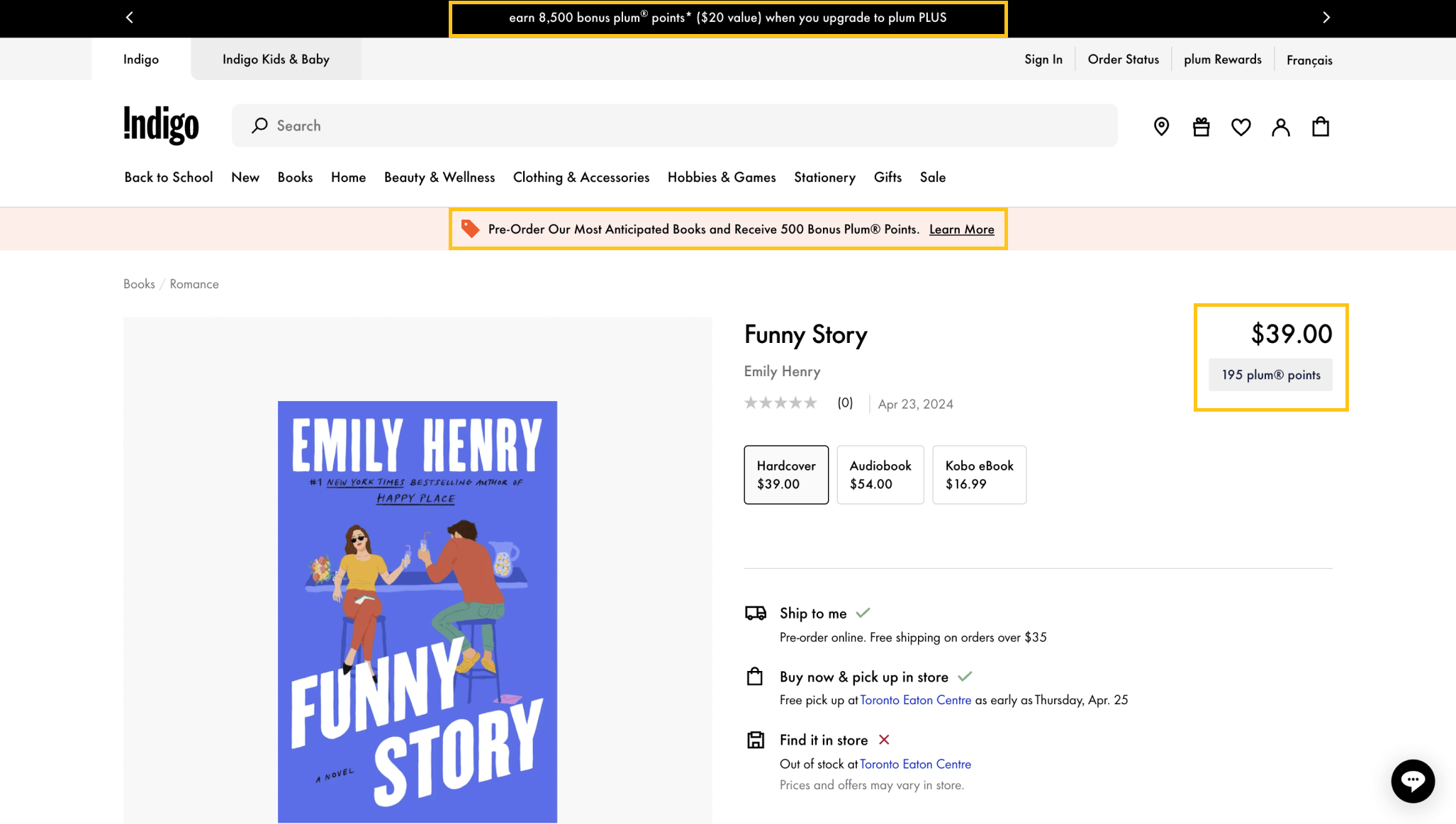
Task: Open the Books navigation menu item
Action: point(296,177)
